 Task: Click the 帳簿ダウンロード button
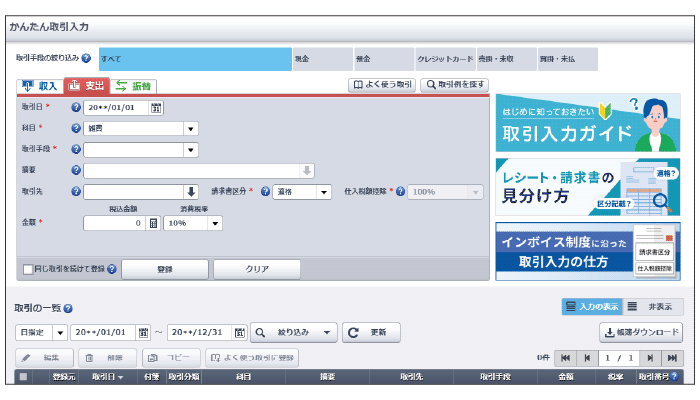[641, 333]
